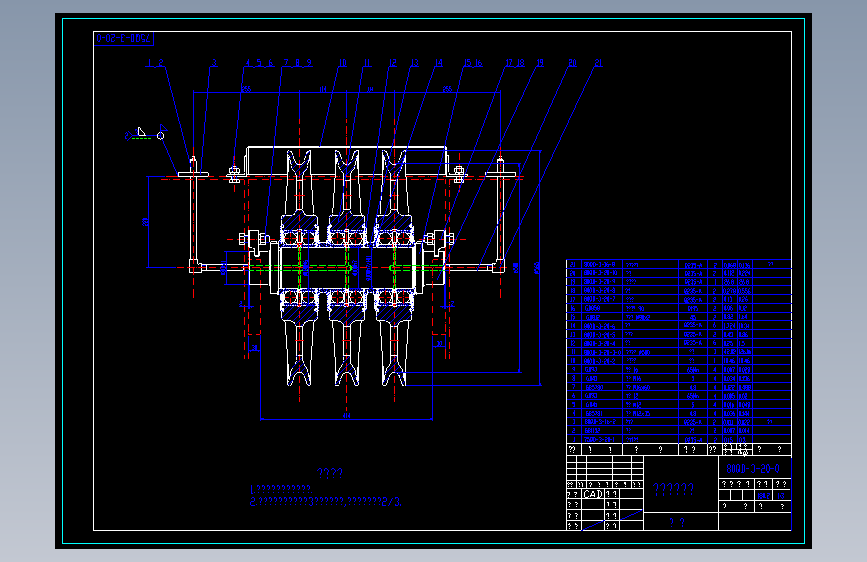867x562 pixels.
Task: Select balloon number 2 callout
Action: click(x=161, y=63)
